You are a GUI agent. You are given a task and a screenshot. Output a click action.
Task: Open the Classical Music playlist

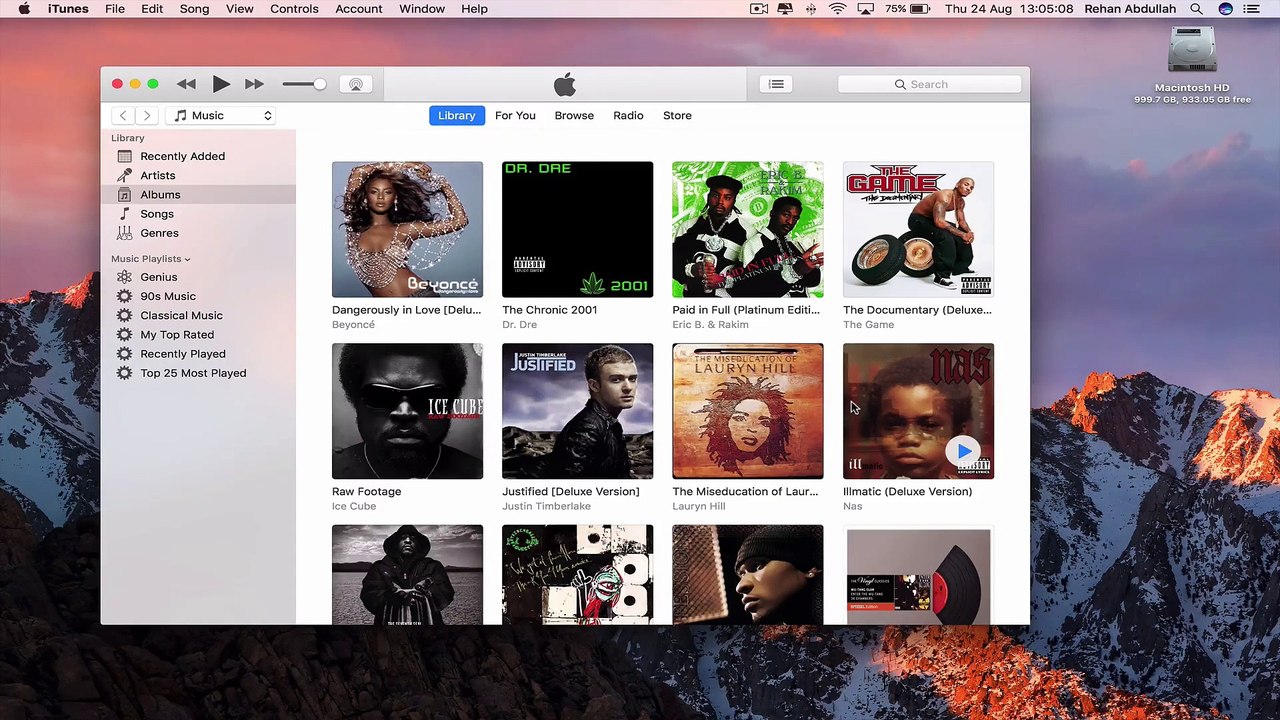click(198, 315)
